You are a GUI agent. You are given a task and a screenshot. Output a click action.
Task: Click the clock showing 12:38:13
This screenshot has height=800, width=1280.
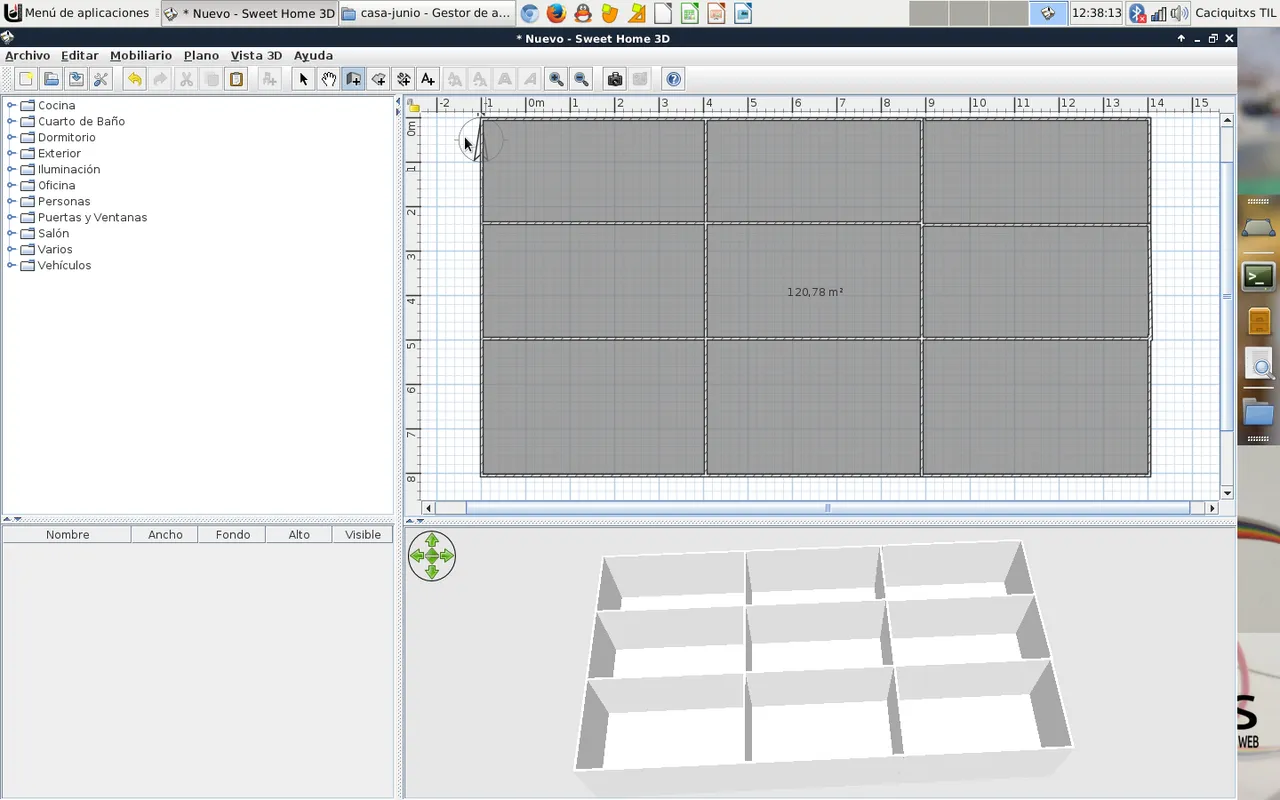pos(1096,13)
